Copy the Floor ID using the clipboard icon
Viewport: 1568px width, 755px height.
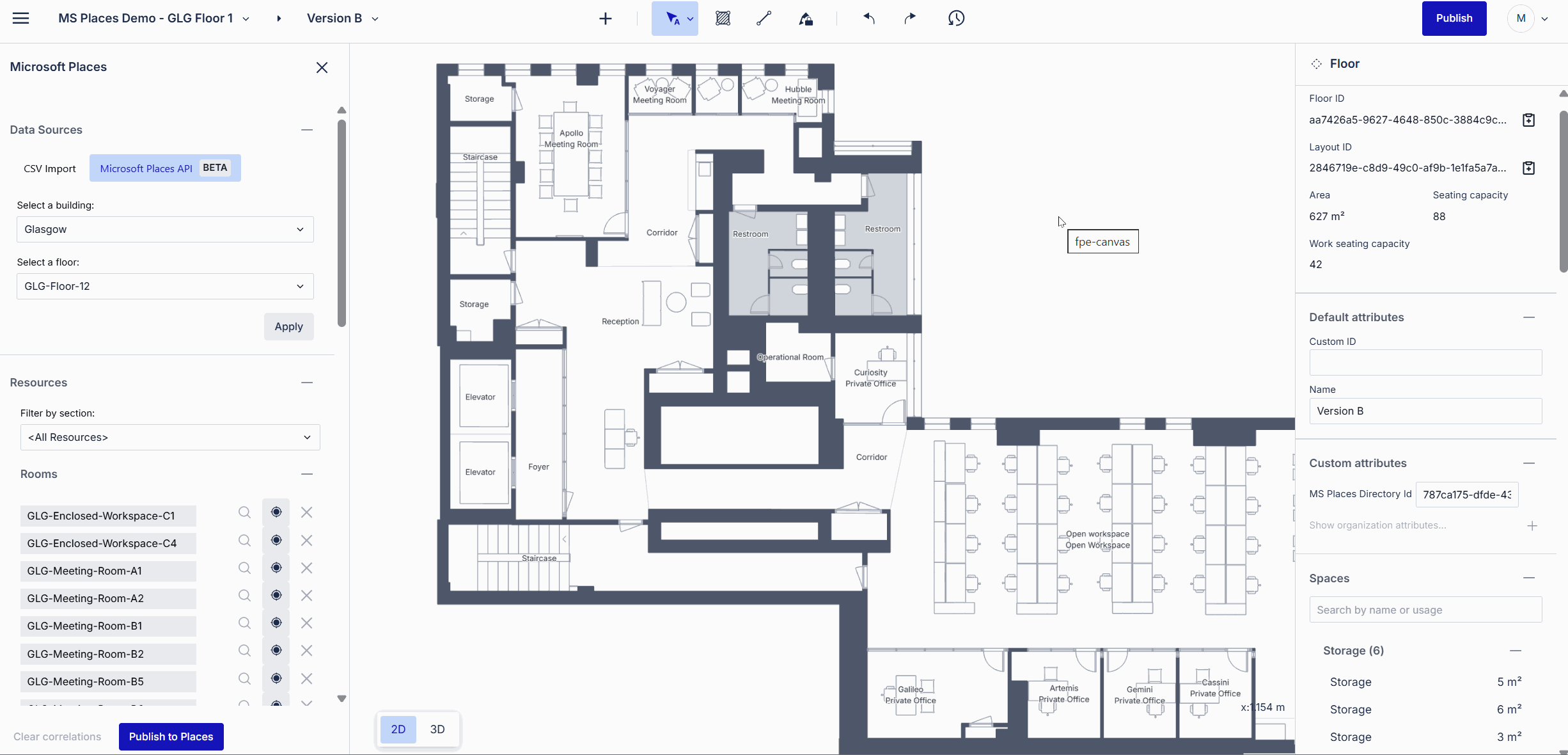coord(1529,120)
